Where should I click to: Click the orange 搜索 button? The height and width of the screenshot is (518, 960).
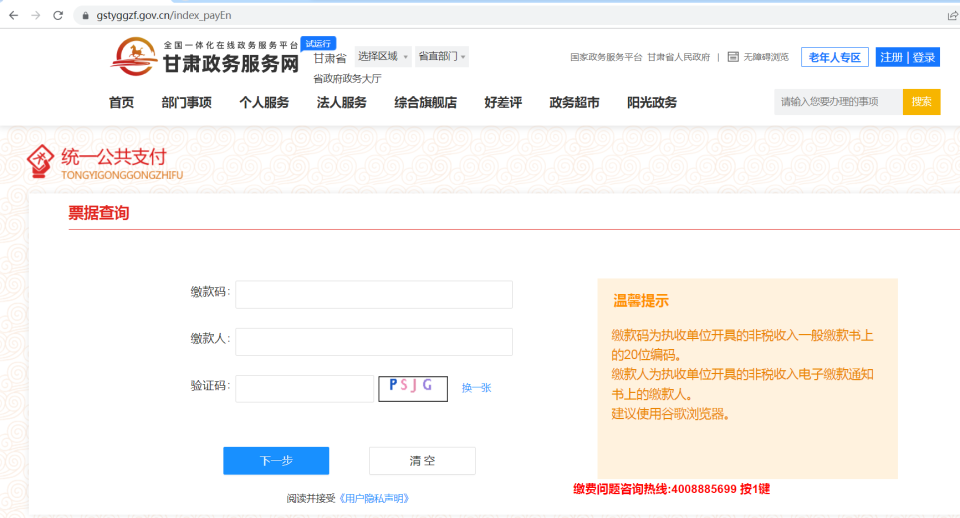tap(921, 102)
